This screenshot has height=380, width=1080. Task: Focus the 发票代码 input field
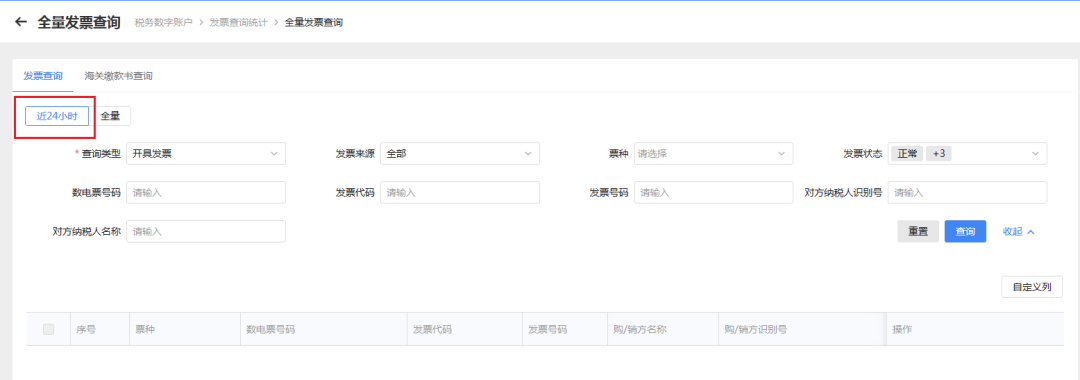459,193
